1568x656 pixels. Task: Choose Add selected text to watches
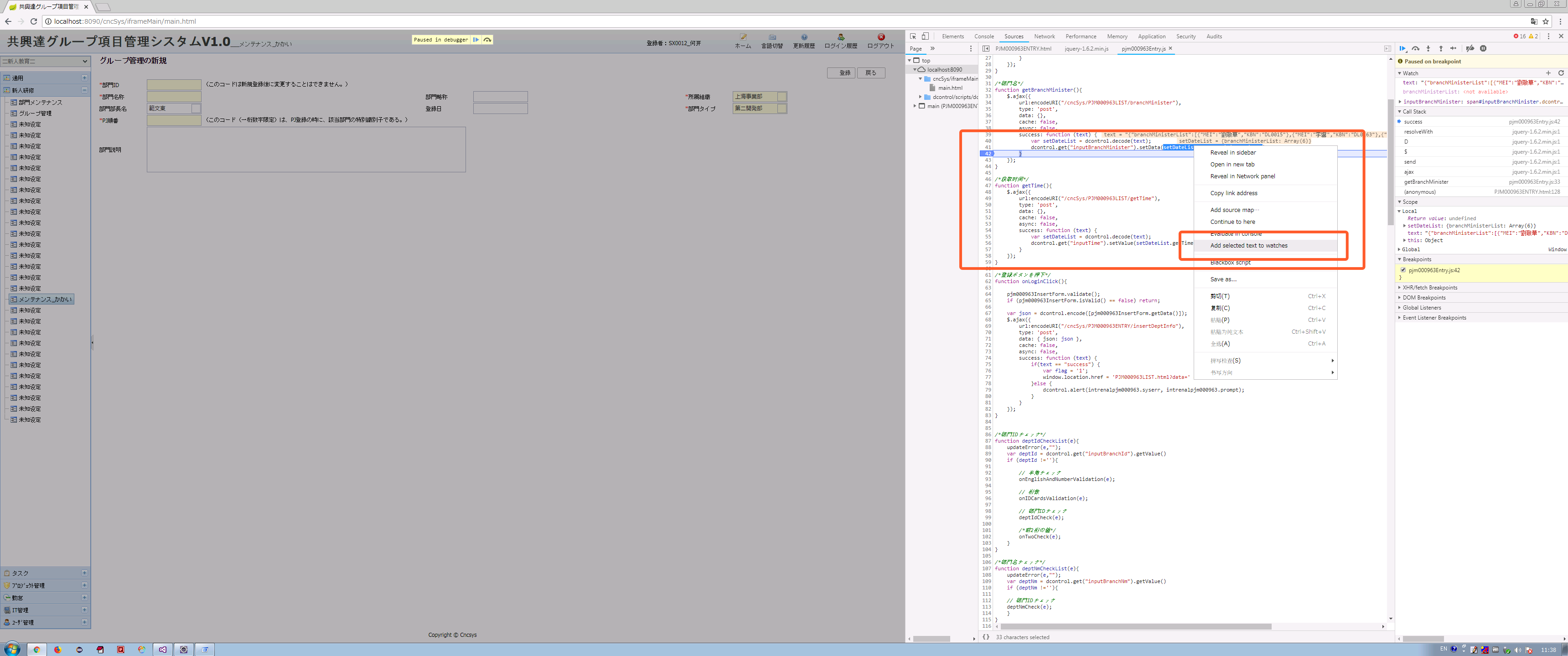coord(1265,246)
